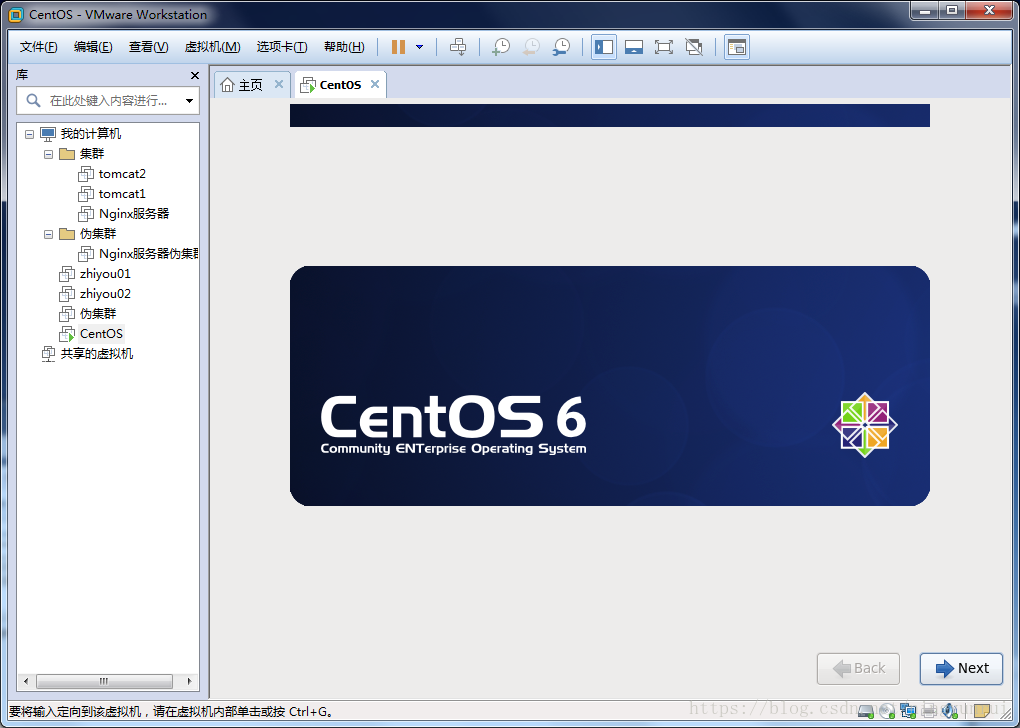Select the zhiyou01 virtual machine
The width and height of the screenshot is (1020, 728).
click(105, 274)
